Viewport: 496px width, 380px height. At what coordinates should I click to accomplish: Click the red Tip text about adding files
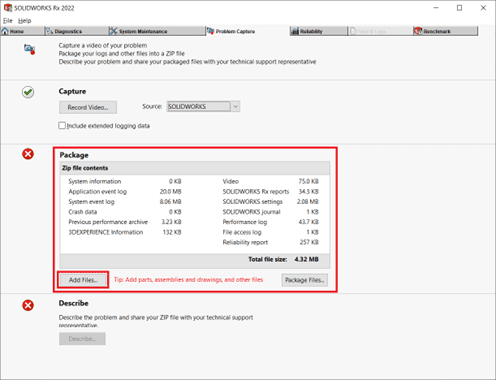[x=188, y=280]
